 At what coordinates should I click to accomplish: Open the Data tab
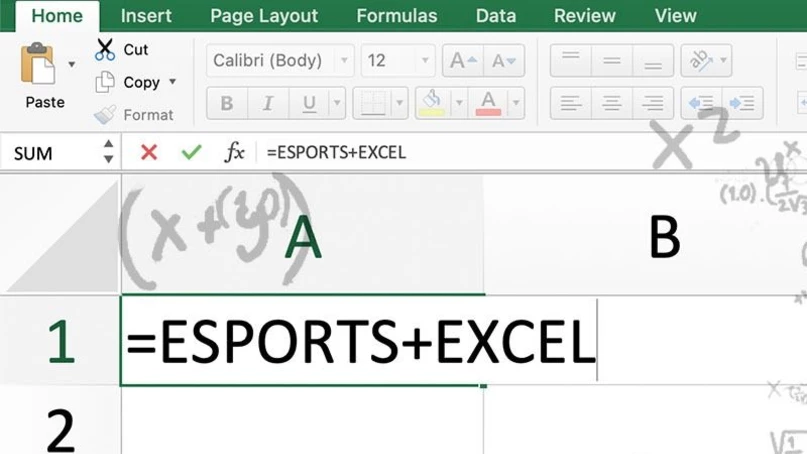click(x=496, y=16)
